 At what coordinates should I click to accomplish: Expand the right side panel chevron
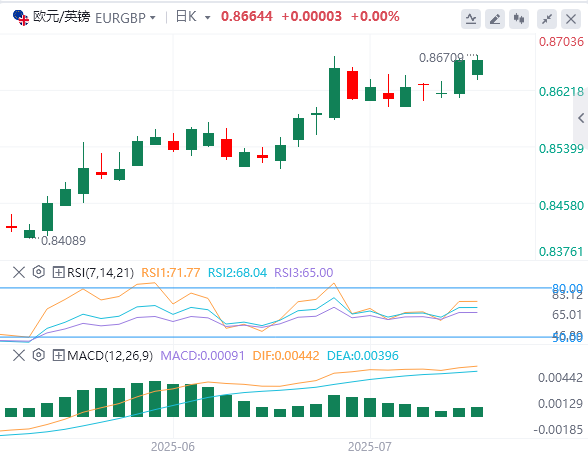click(581, 118)
